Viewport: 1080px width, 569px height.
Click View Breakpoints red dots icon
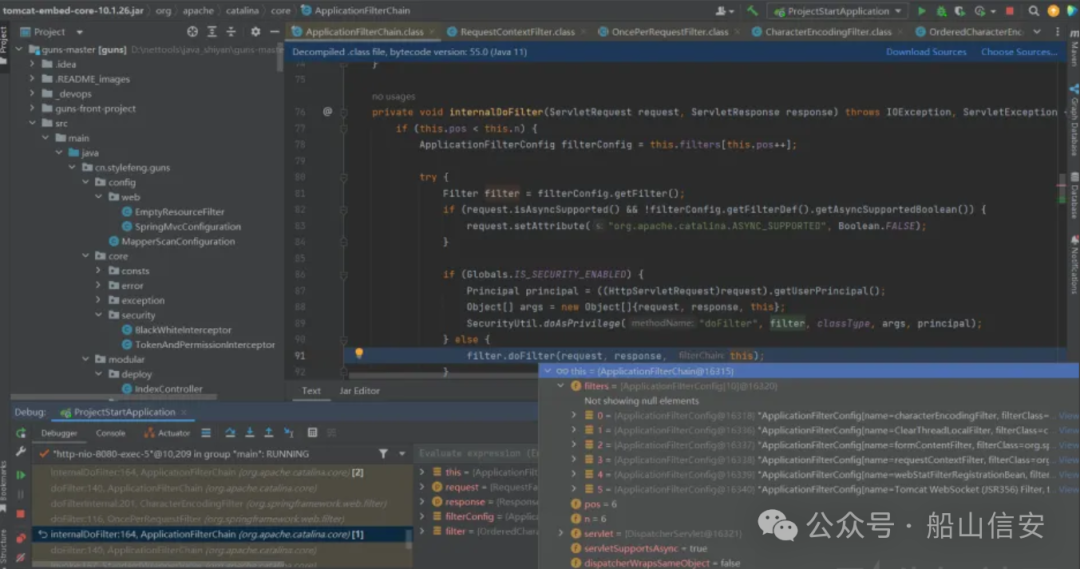(x=21, y=538)
